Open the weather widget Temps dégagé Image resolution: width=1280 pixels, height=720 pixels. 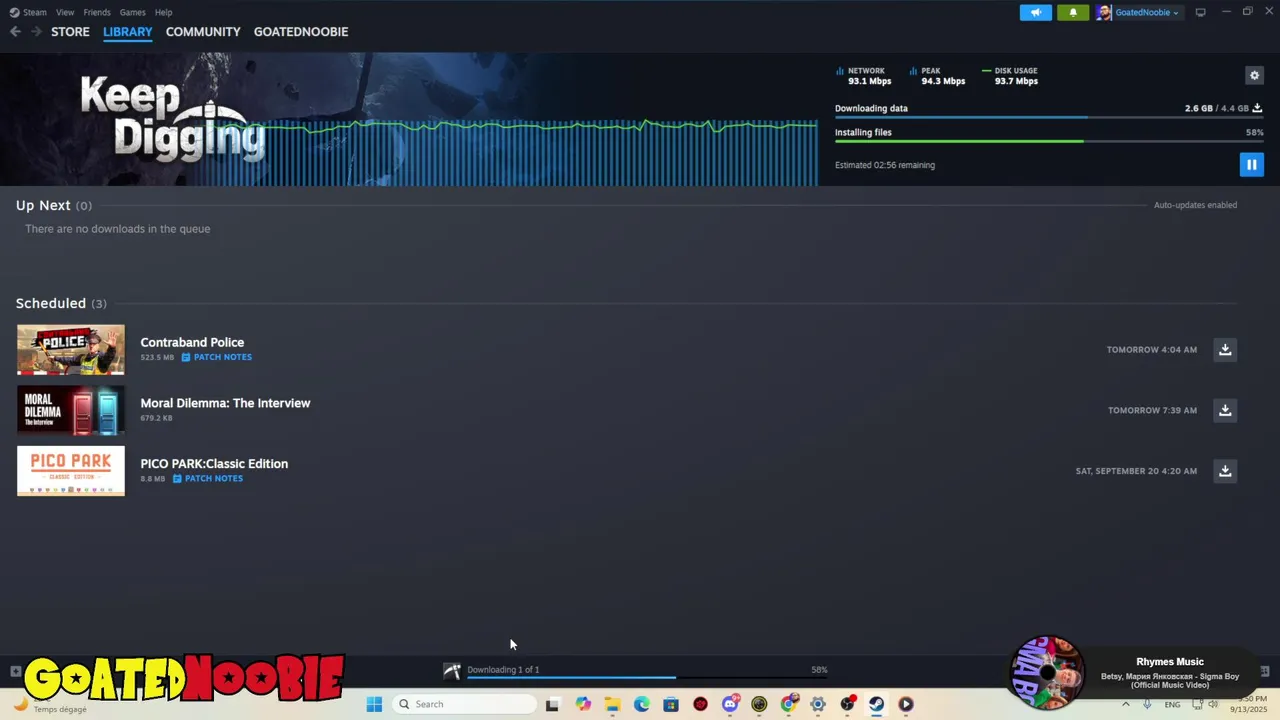(50, 704)
